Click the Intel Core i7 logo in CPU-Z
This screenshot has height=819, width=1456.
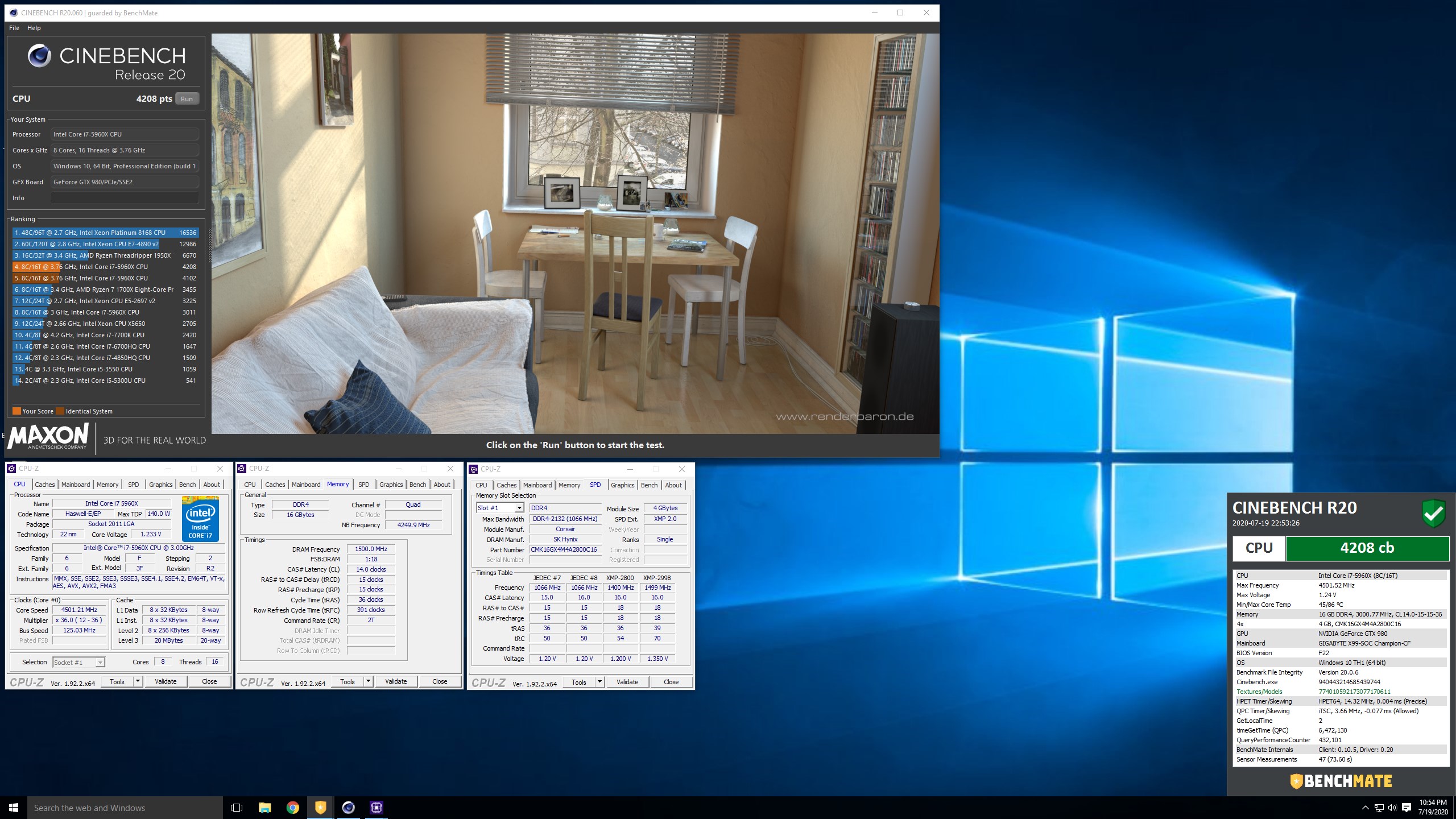(x=200, y=519)
